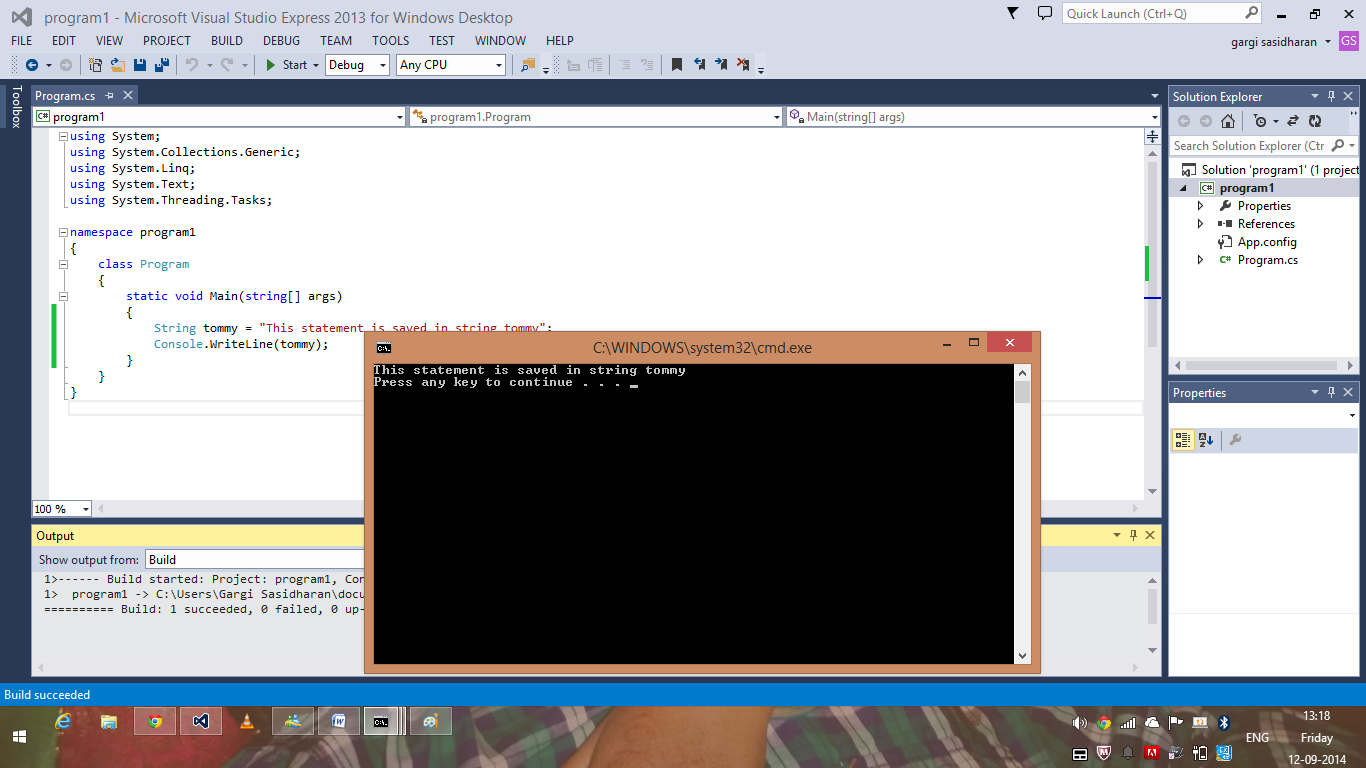Expand the References node under program1

(x=1199, y=223)
